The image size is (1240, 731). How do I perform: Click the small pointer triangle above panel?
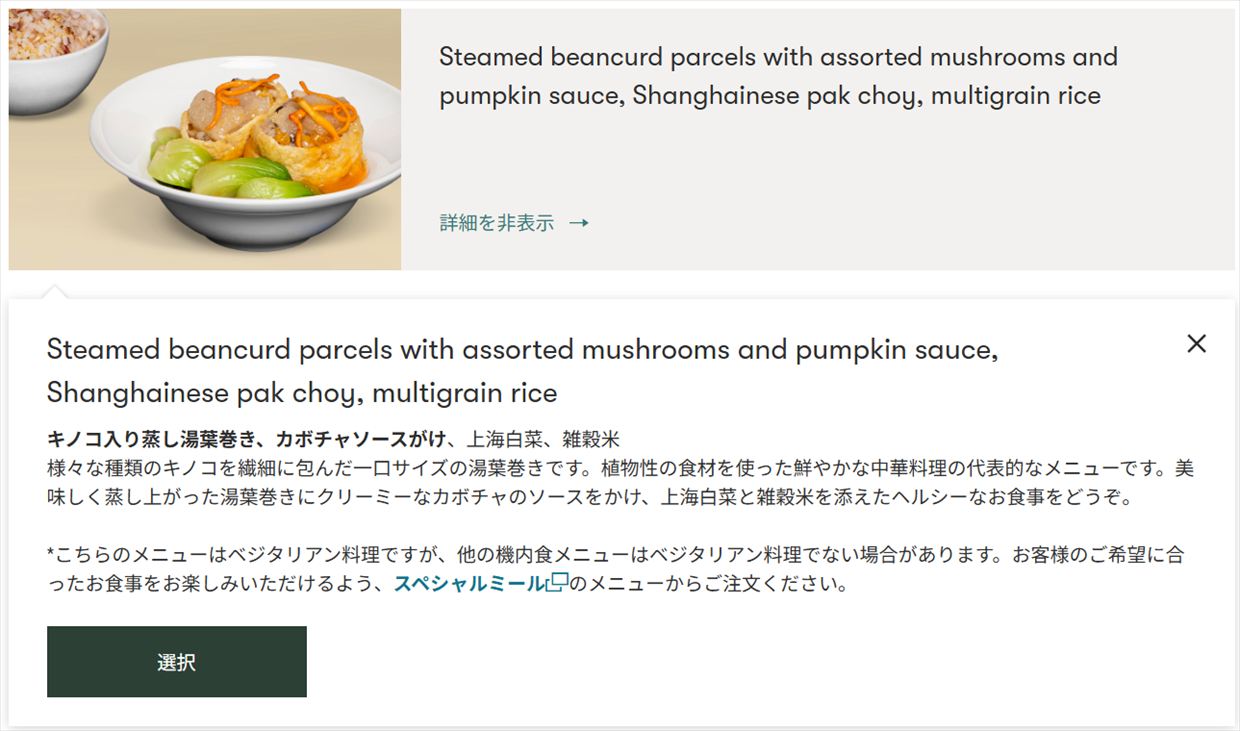point(56,292)
